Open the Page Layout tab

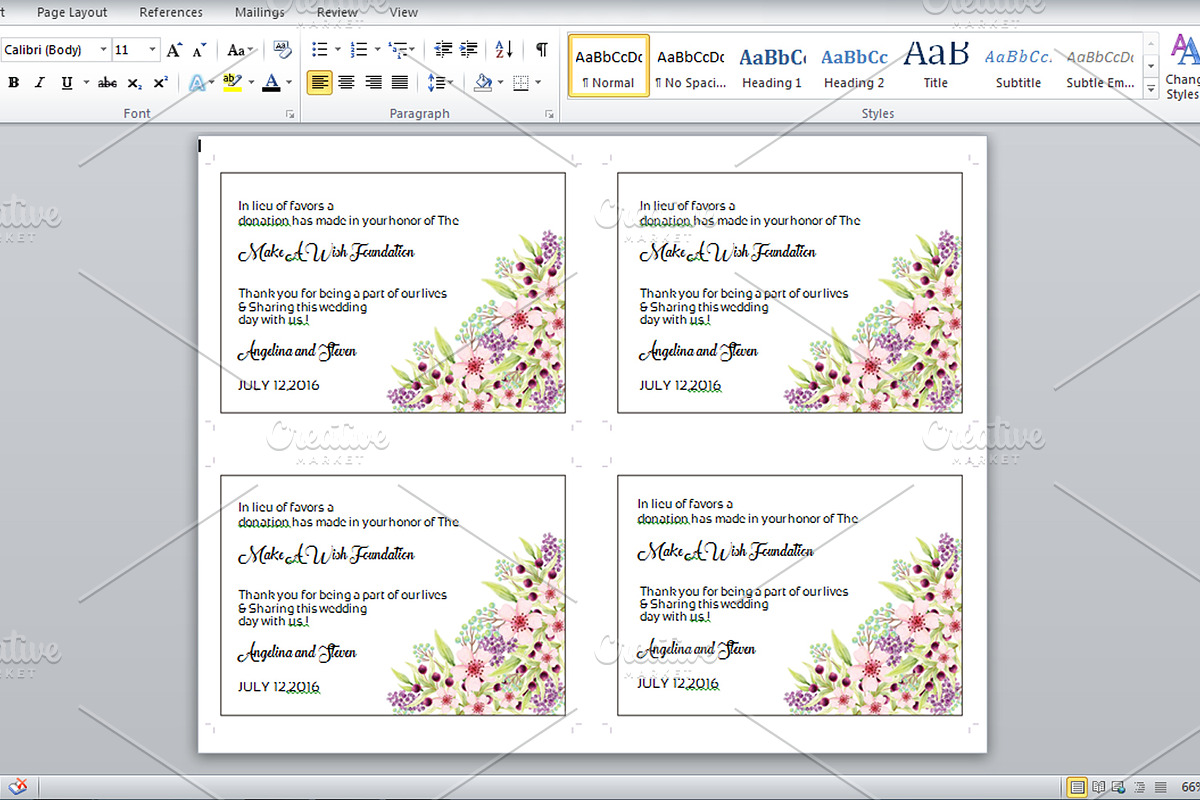[x=72, y=12]
